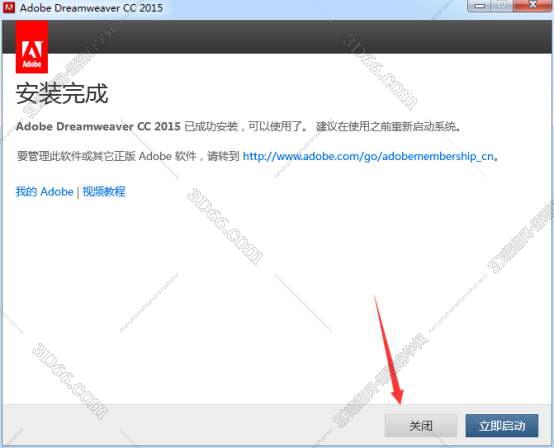Open the 视频教程 link

point(104,191)
